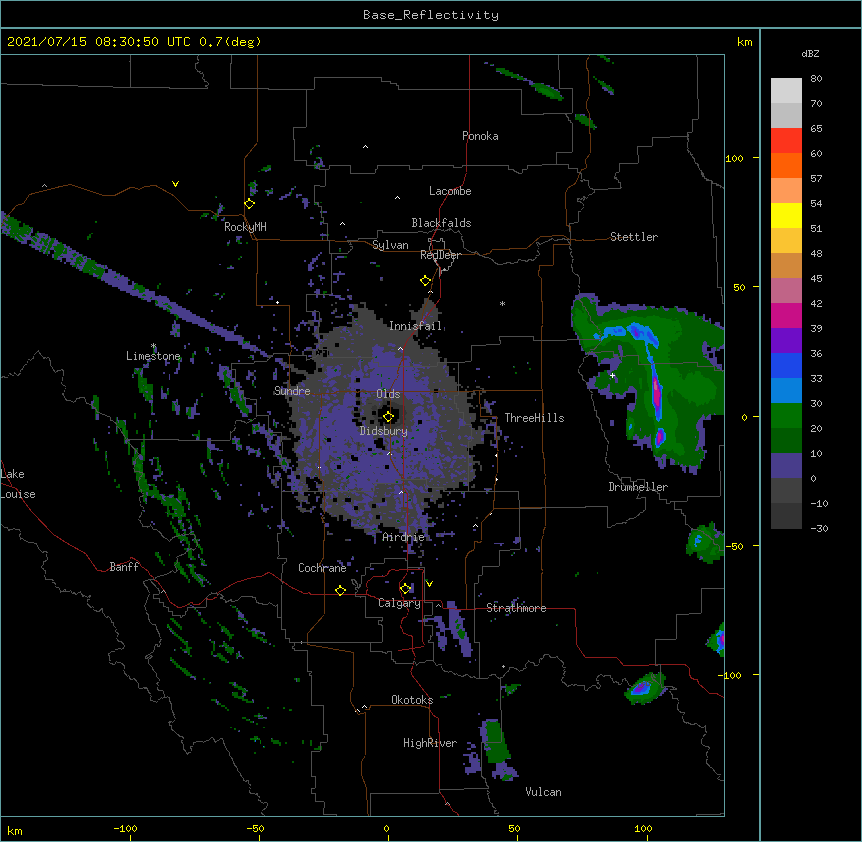Click the white asterisk above the Limestone label
The image size is (862, 842).
153,346
